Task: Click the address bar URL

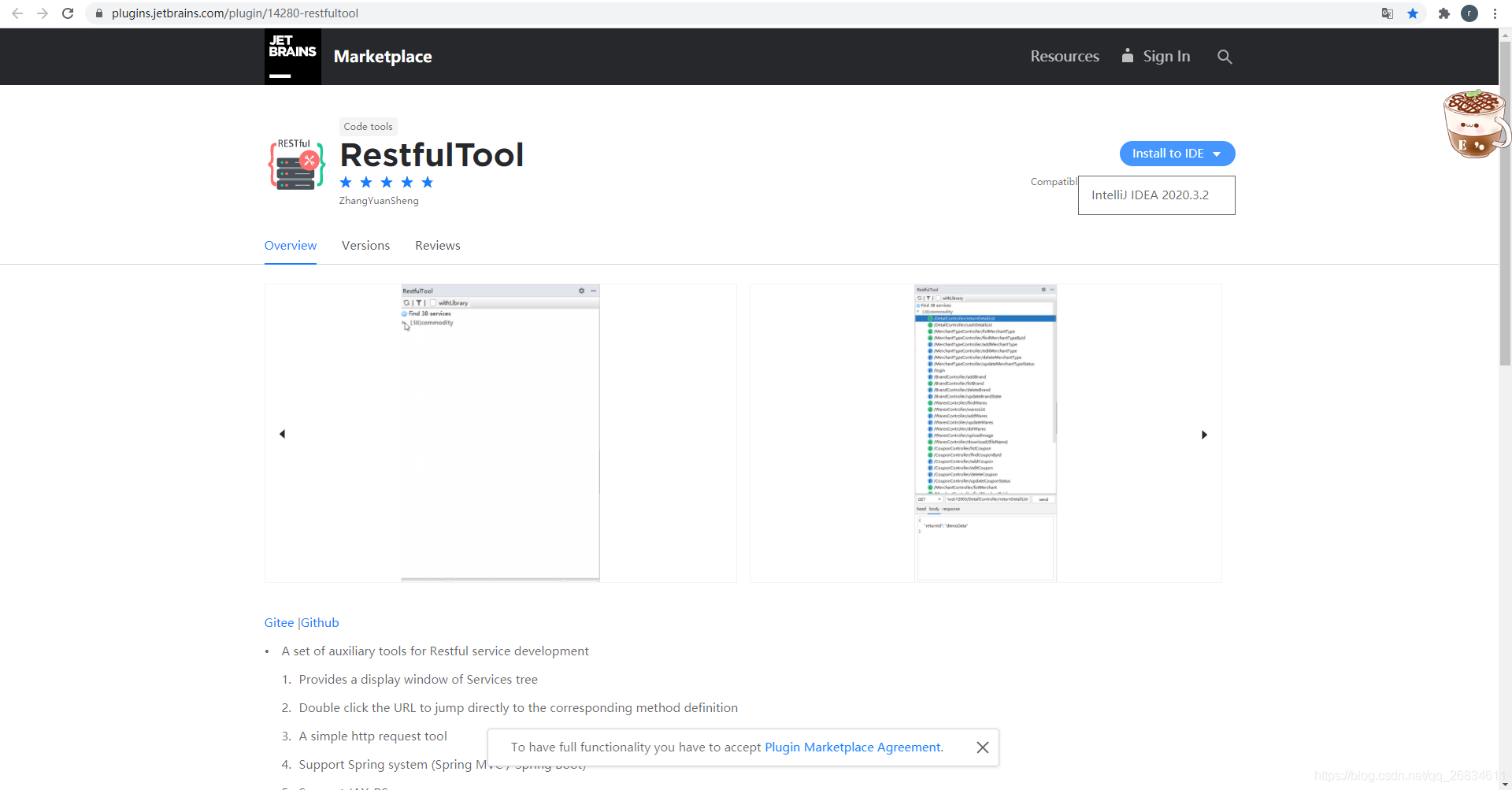Action: coord(235,13)
